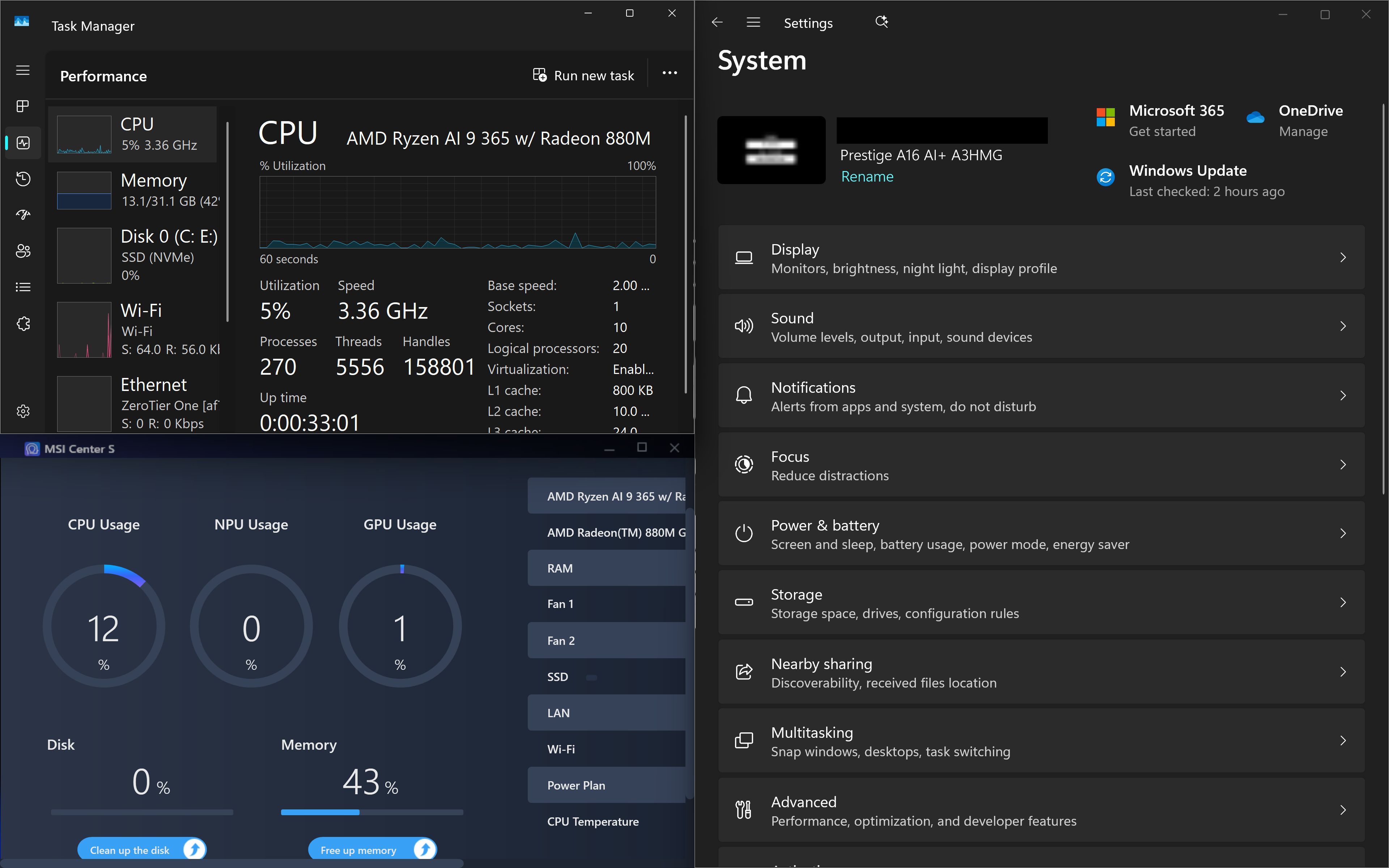Open Services puzzle icon in Task Manager
This screenshot has height=868, width=1389.
(x=23, y=324)
